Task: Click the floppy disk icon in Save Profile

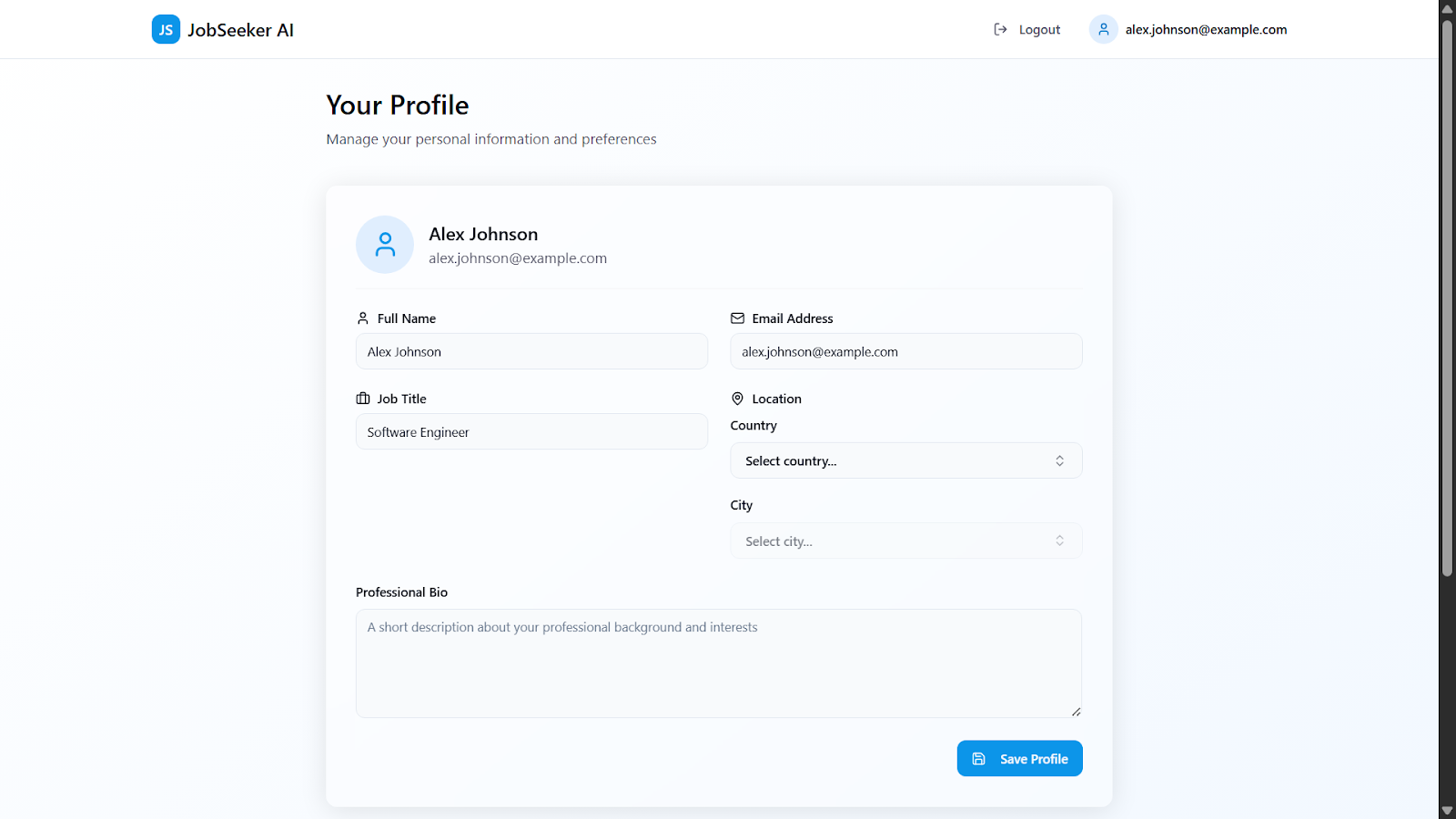Action: point(979,759)
